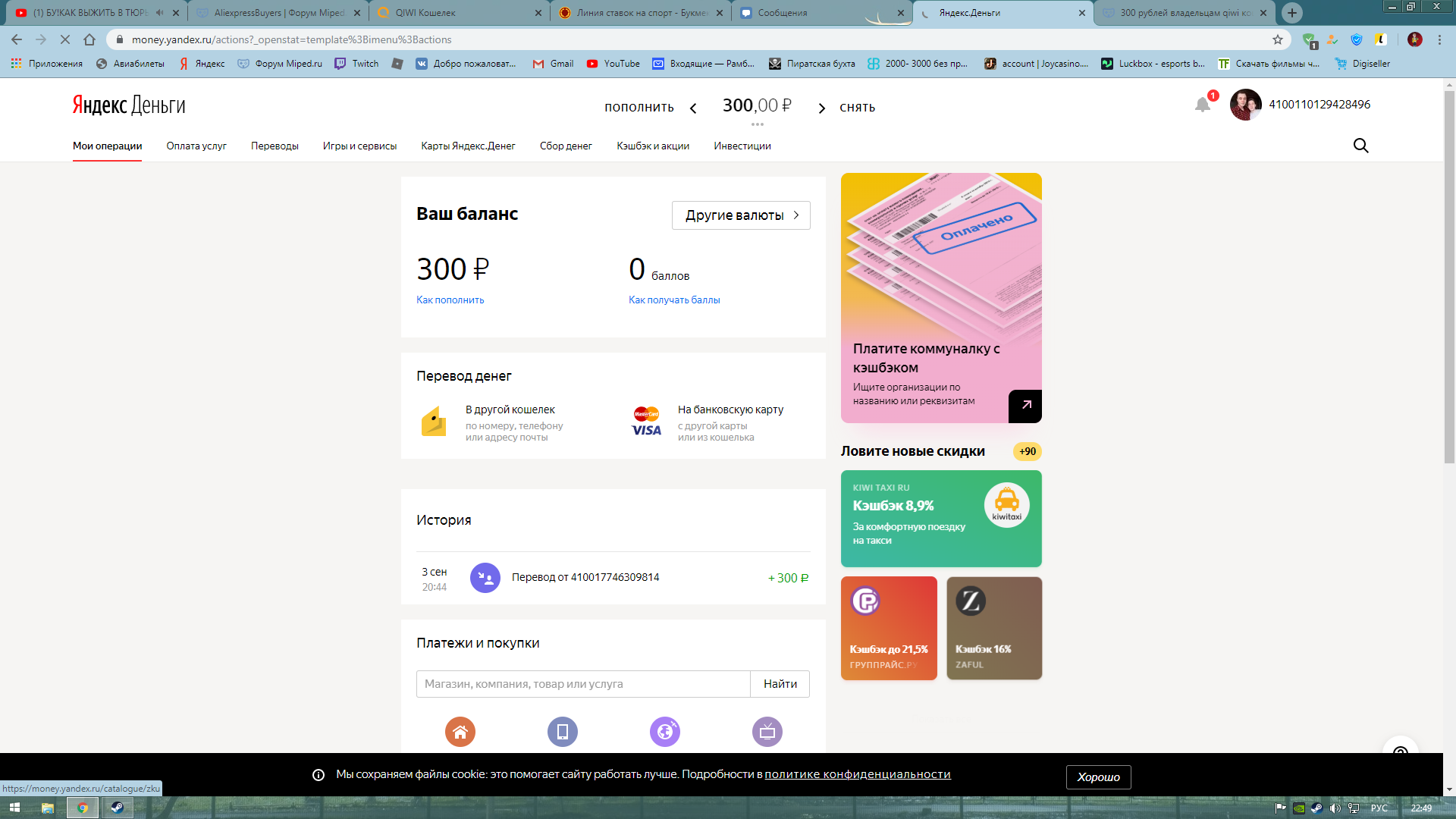Click the site search magnifier icon
This screenshot has height=819, width=1456.
click(x=1361, y=146)
